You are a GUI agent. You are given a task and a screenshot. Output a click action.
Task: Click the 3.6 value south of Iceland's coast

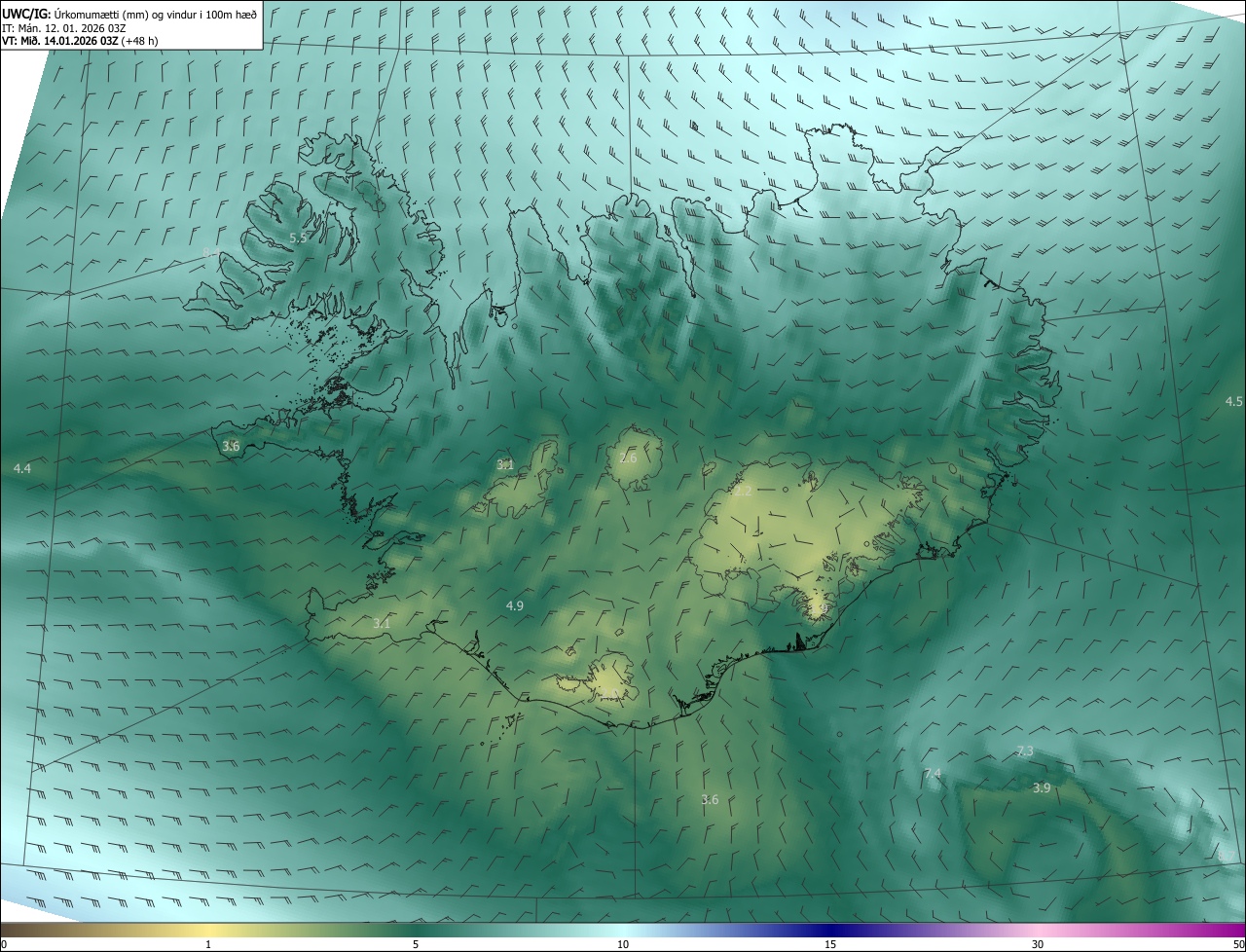point(710,799)
